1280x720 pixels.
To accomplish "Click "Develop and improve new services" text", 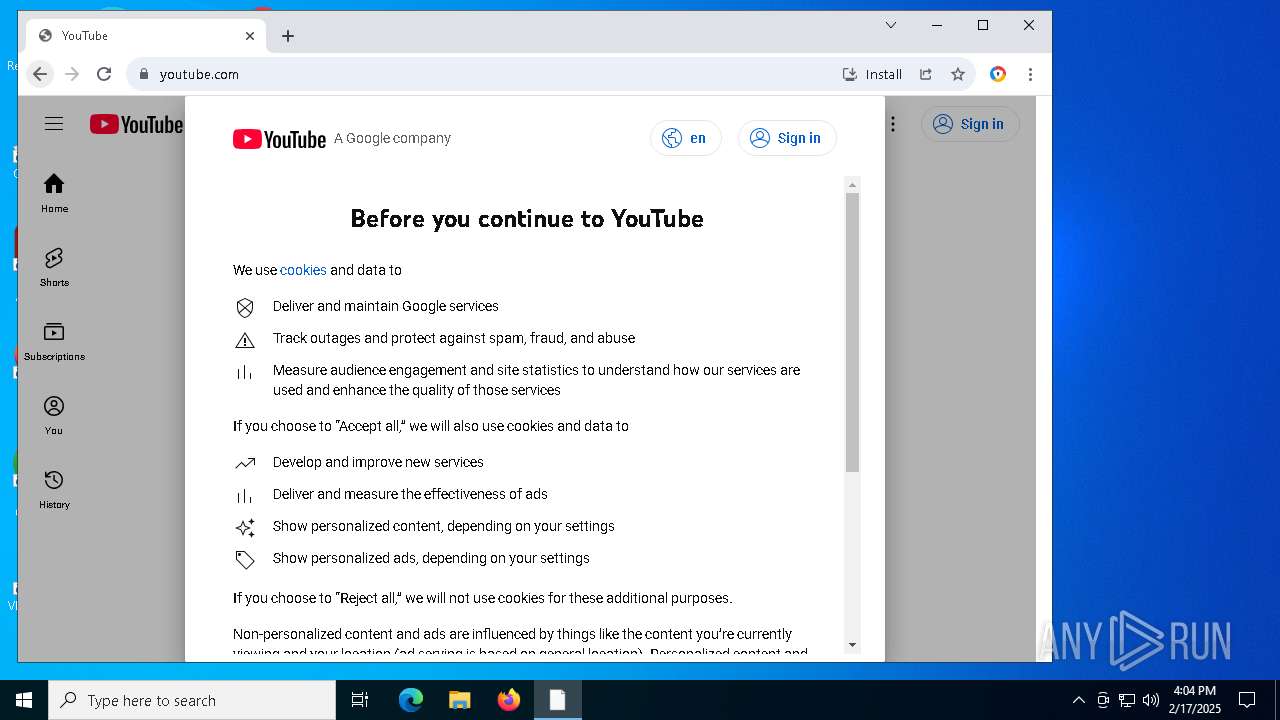I will [378, 462].
